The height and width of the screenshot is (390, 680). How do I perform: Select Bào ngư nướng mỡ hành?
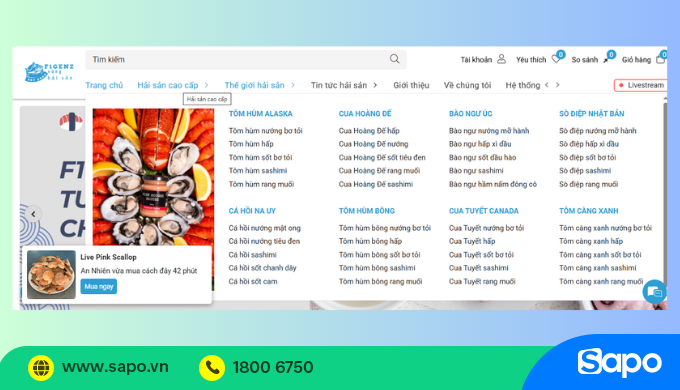click(489, 131)
